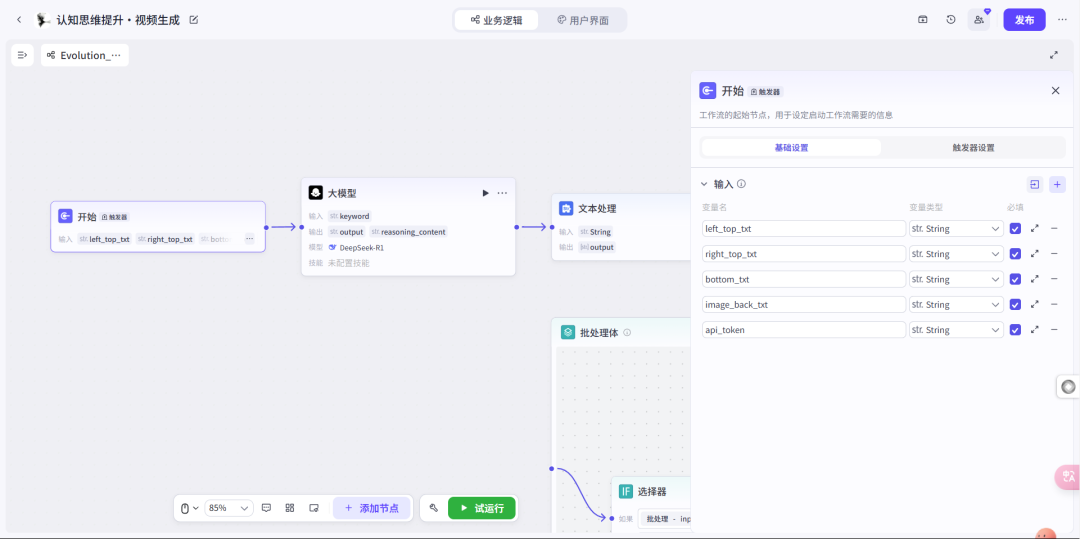This screenshot has height=539, width=1080.
Task: Expand details for left_top_txt row
Action: tap(1035, 229)
